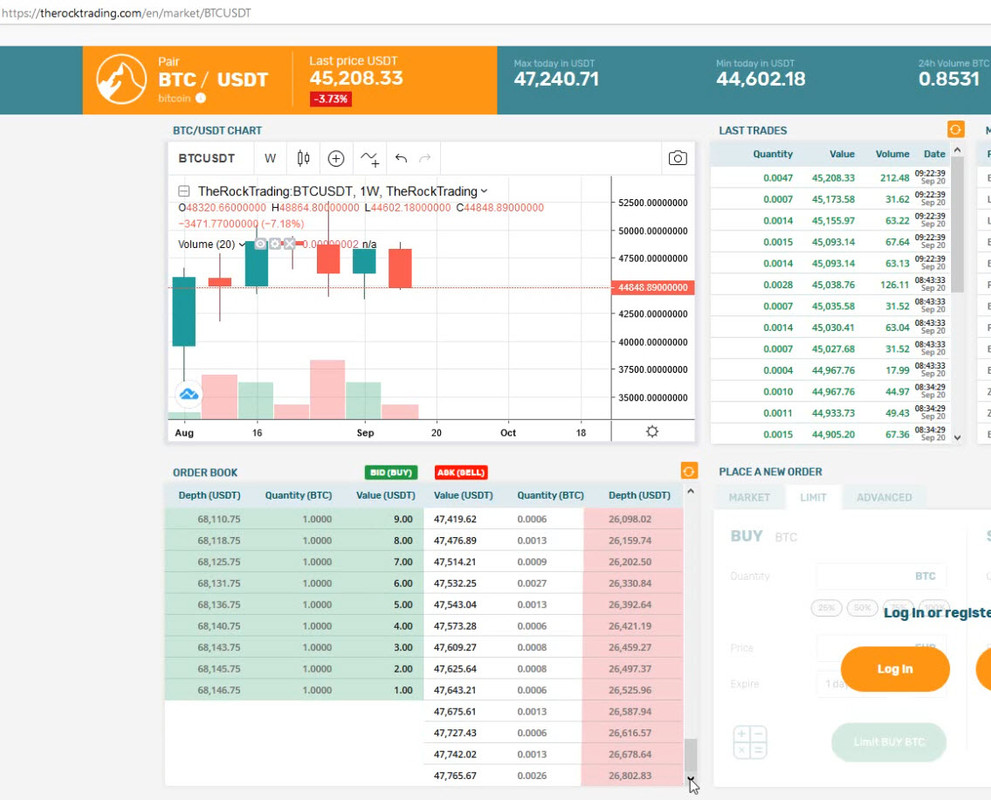The width and height of the screenshot is (991, 800).
Task: Click the -3.73% price change badge
Action: click(331, 99)
